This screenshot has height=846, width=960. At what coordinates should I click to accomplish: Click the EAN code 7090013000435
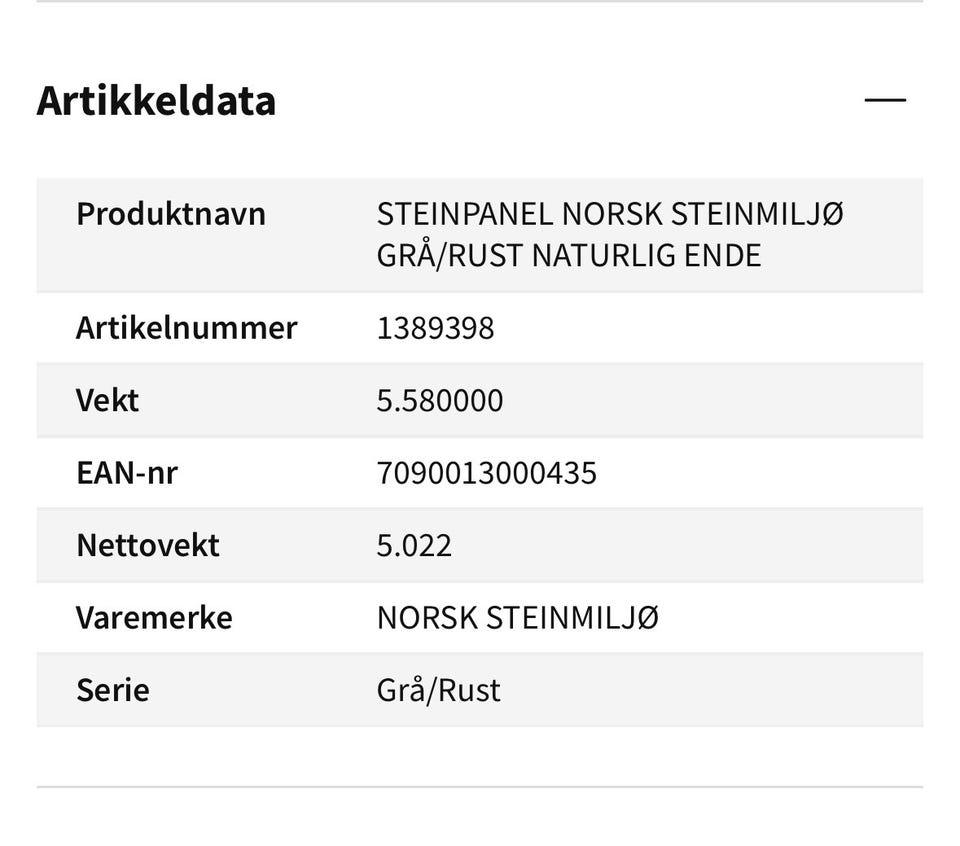(487, 472)
